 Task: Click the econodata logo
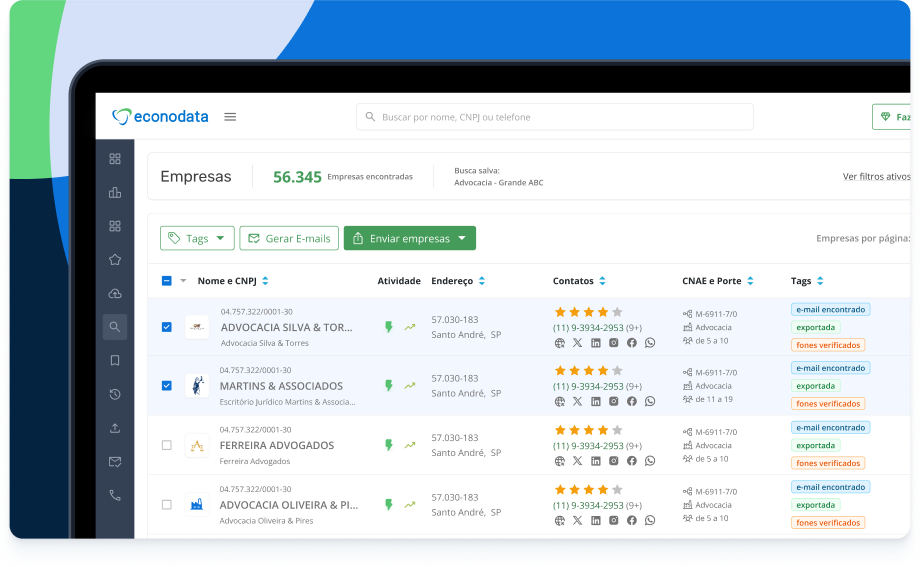(160, 117)
